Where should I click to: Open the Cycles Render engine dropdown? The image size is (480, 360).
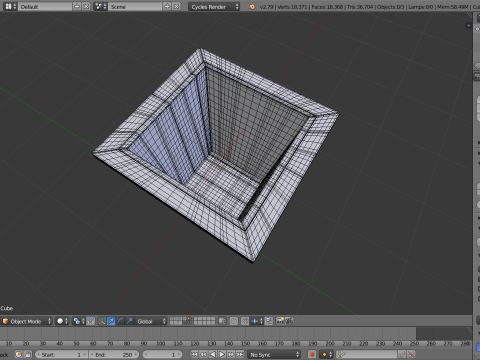pyautogui.click(x=214, y=6)
